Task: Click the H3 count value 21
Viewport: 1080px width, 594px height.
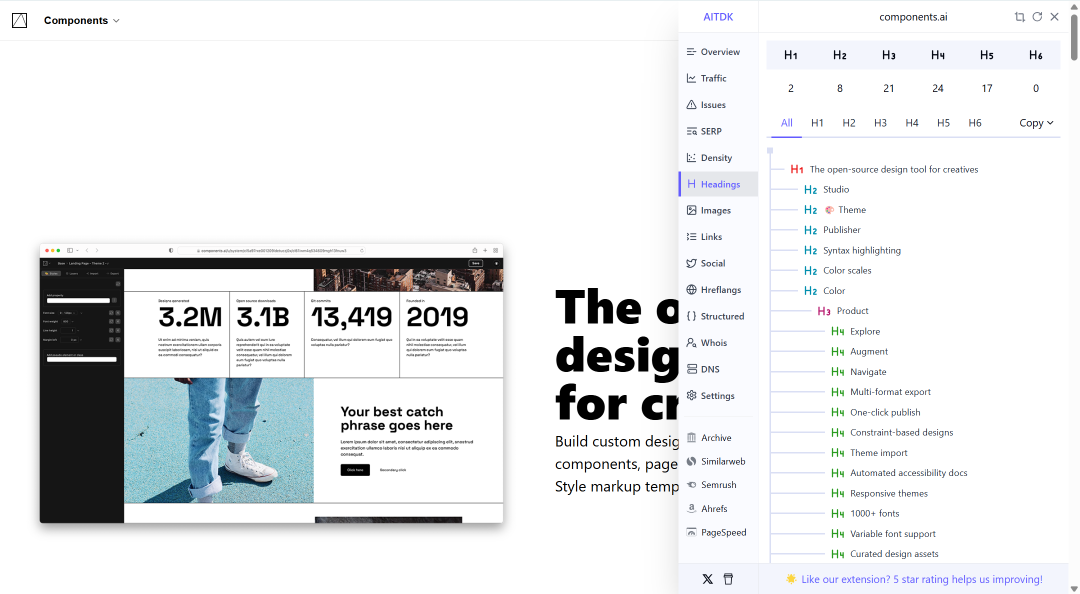Action: [x=889, y=88]
